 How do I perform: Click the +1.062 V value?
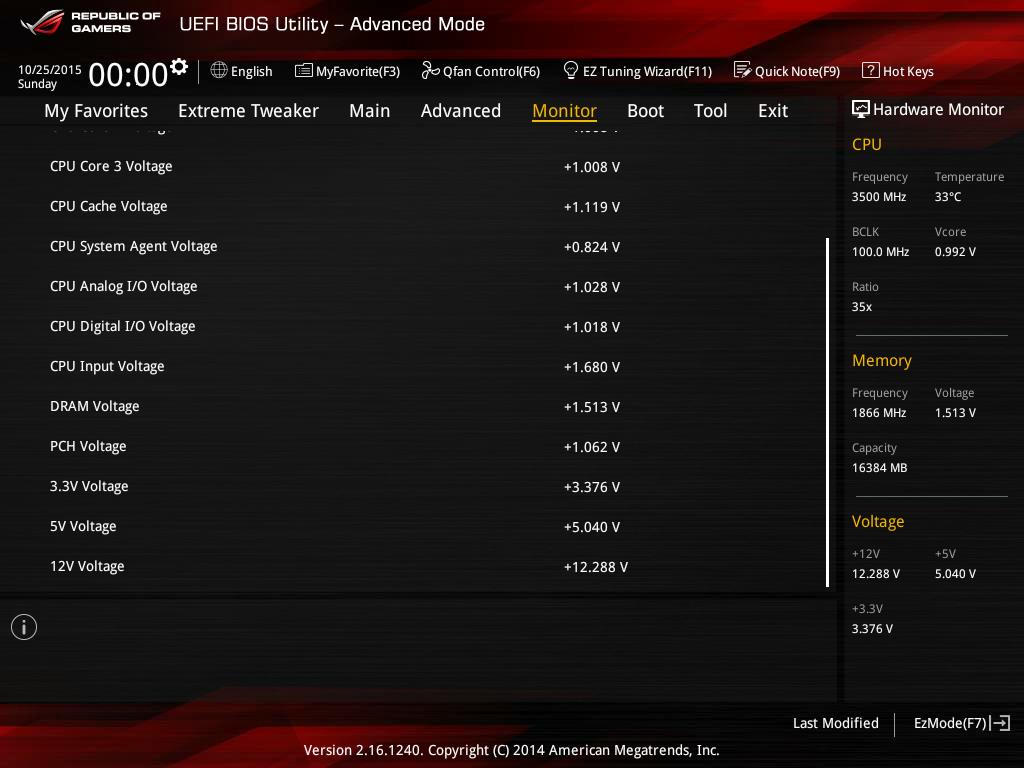pyautogui.click(x=592, y=447)
